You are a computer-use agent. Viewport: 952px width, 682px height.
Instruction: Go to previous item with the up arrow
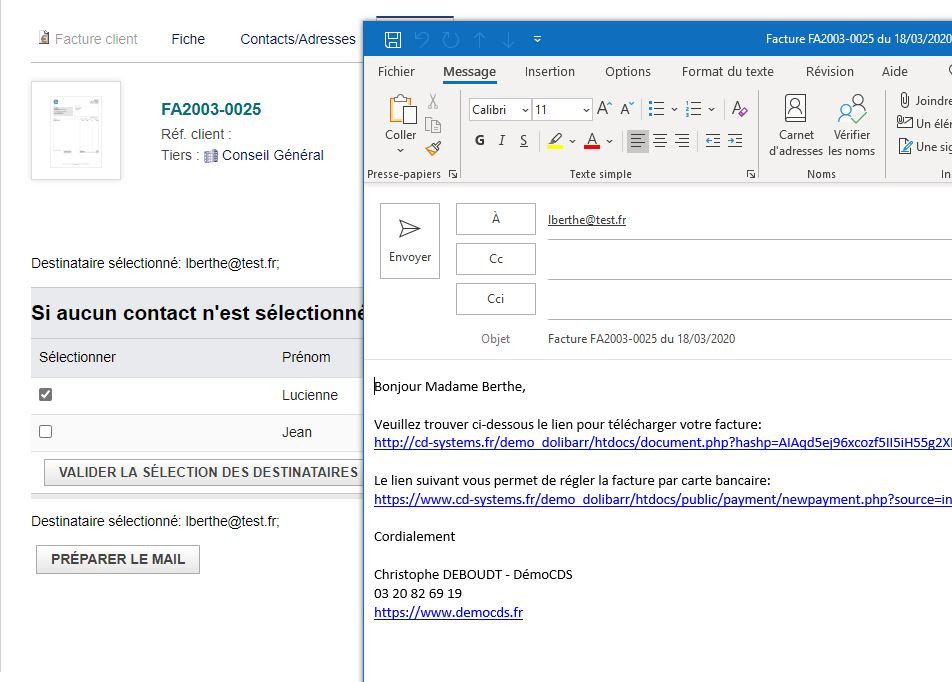pos(480,39)
